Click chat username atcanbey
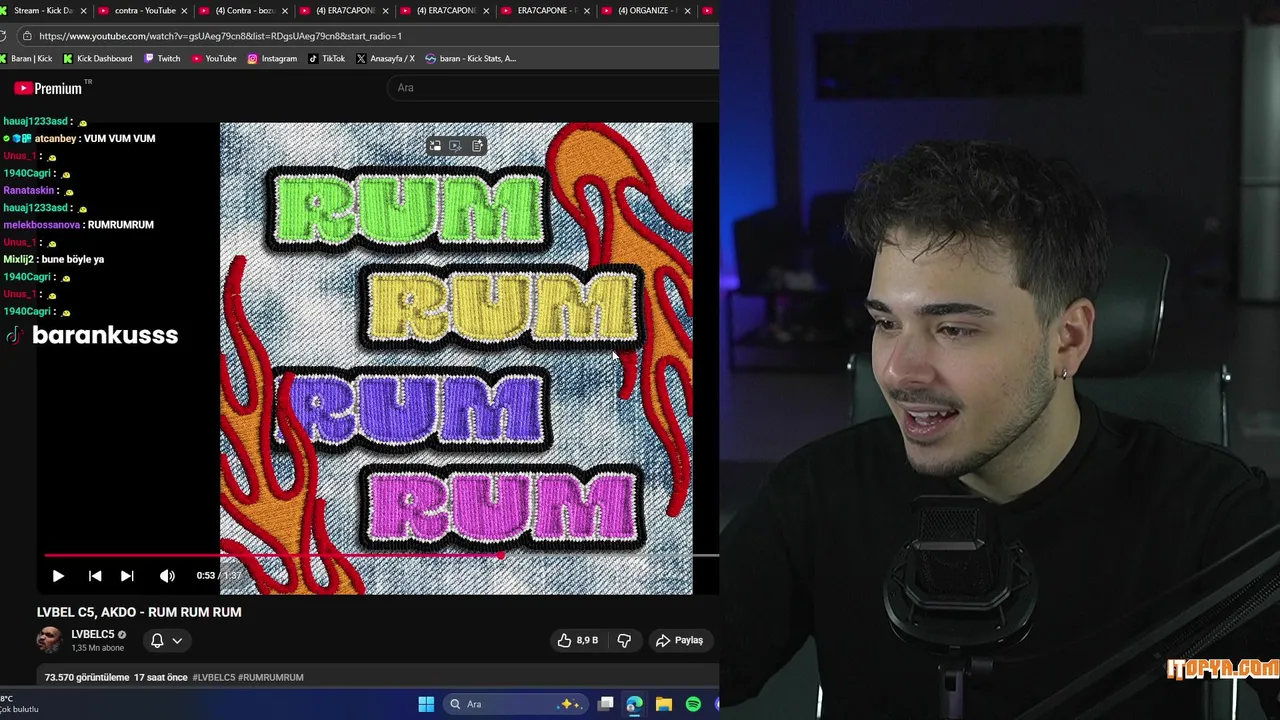1280x720 pixels. (x=55, y=139)
